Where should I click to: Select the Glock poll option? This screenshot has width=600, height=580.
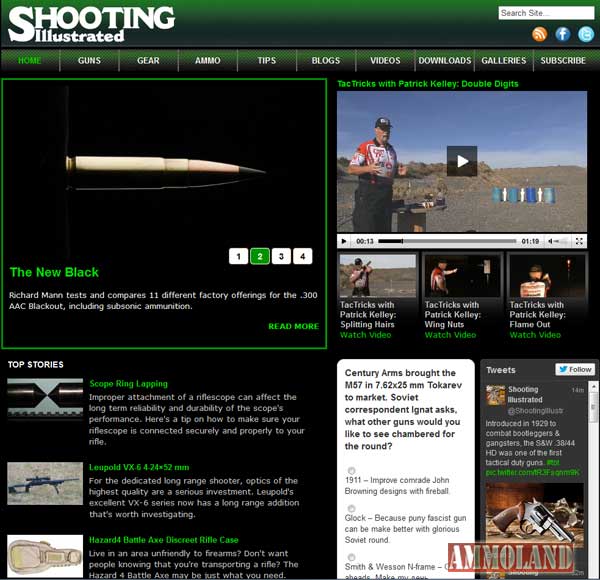(x=351, y=508)
